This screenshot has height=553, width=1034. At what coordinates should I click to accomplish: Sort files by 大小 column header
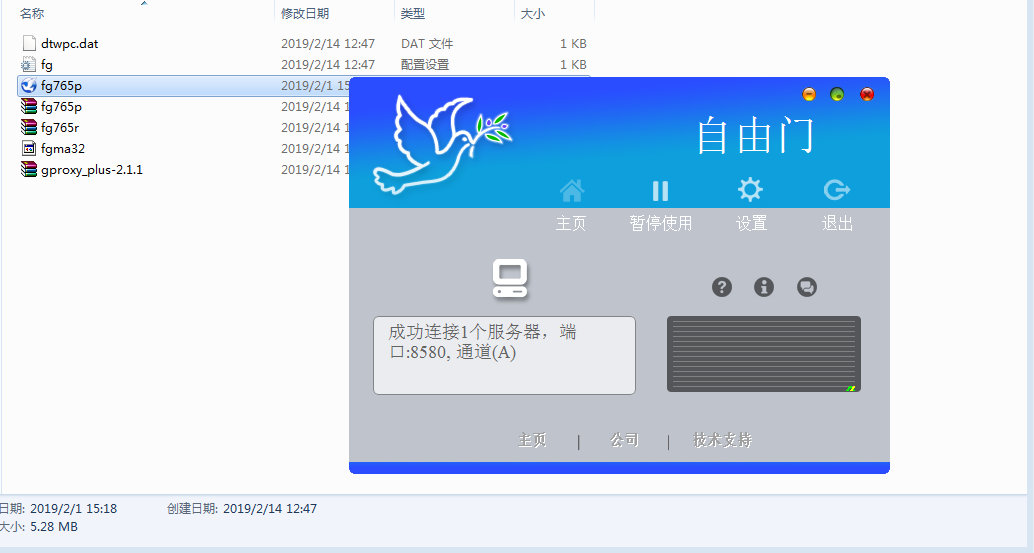[x=533, y=13]
